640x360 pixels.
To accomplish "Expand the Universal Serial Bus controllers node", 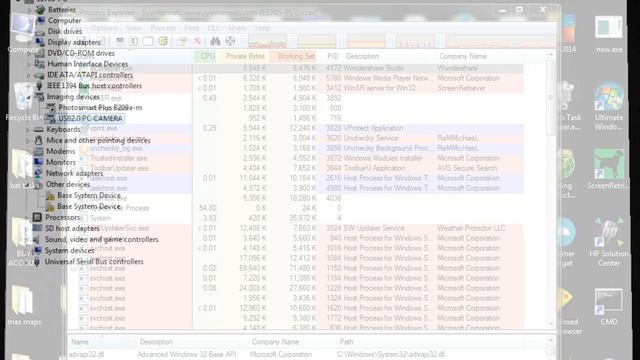I will coord(27,262).
